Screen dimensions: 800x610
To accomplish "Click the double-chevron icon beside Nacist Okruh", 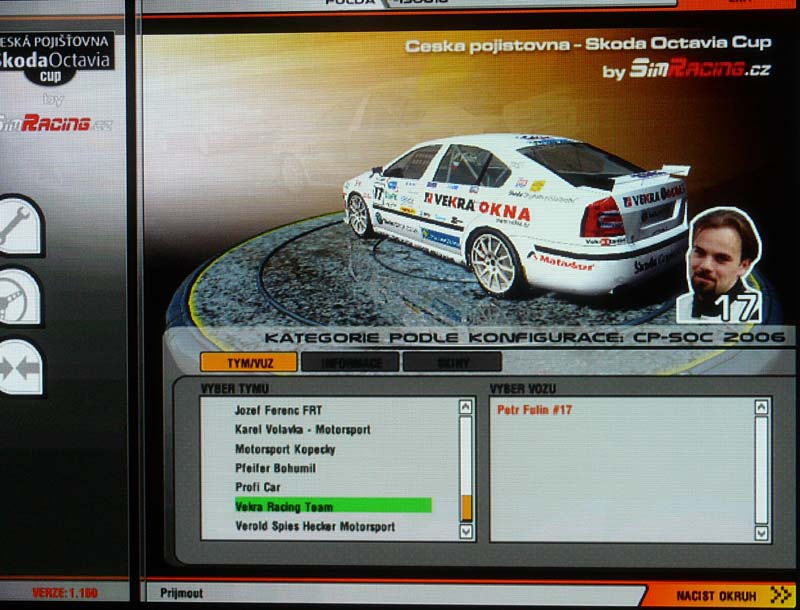I will tap(781, 595).
